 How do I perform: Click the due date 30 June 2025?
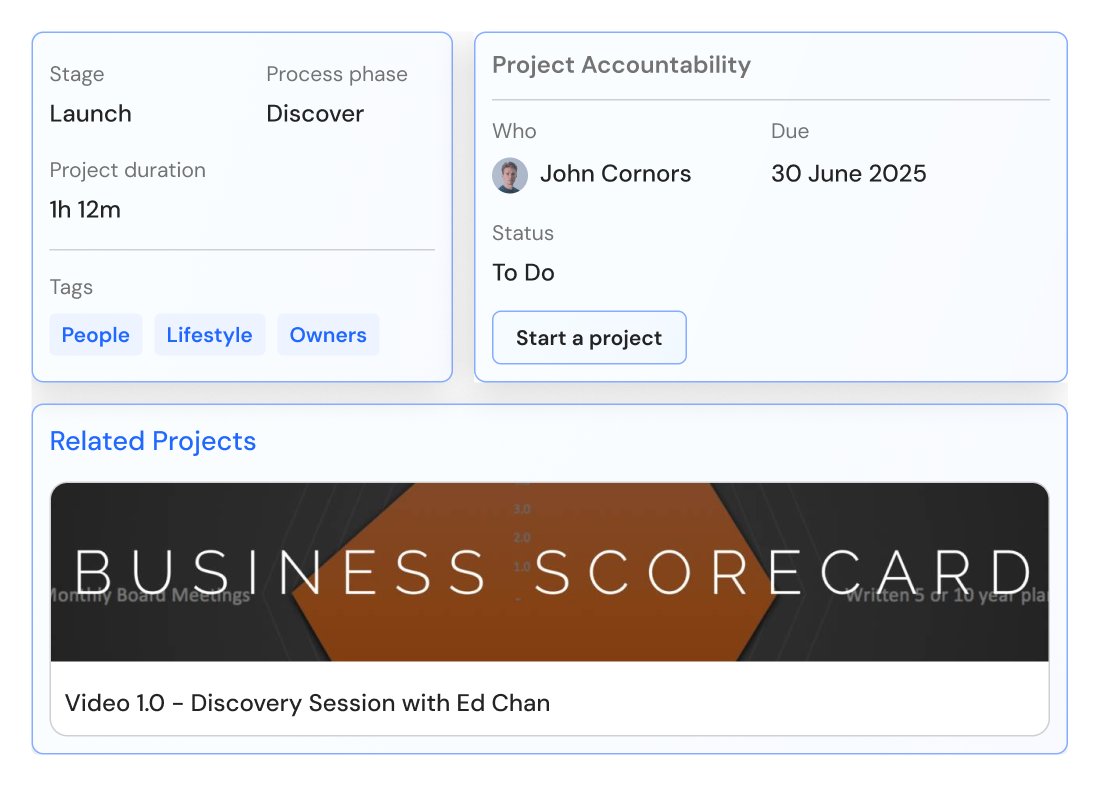(849, 173)
